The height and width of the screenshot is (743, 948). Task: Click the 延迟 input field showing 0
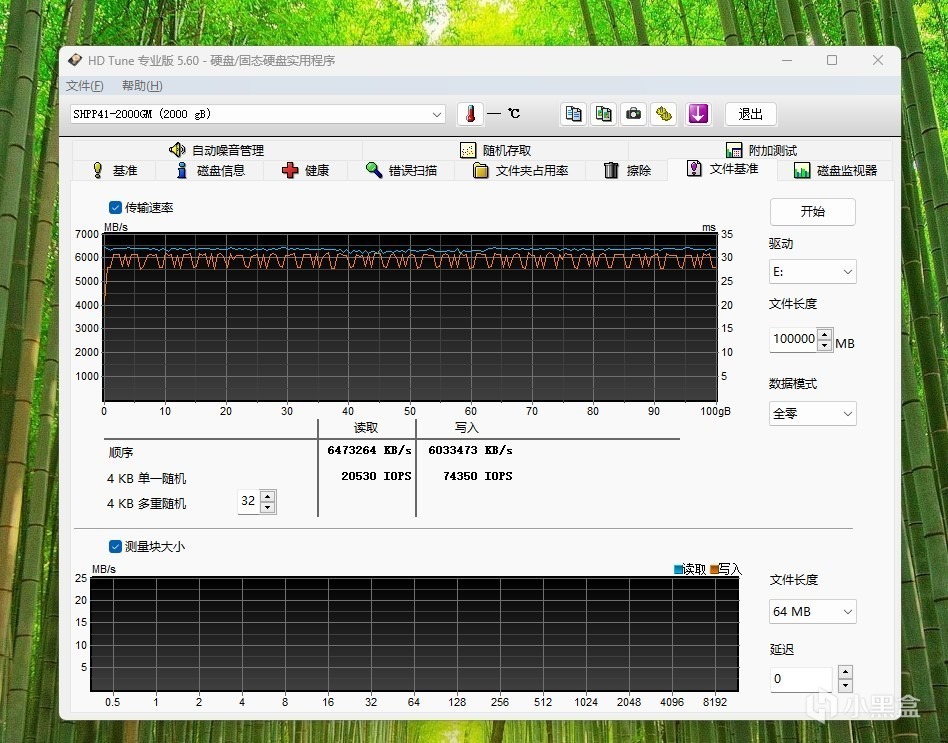pos(802,679)
